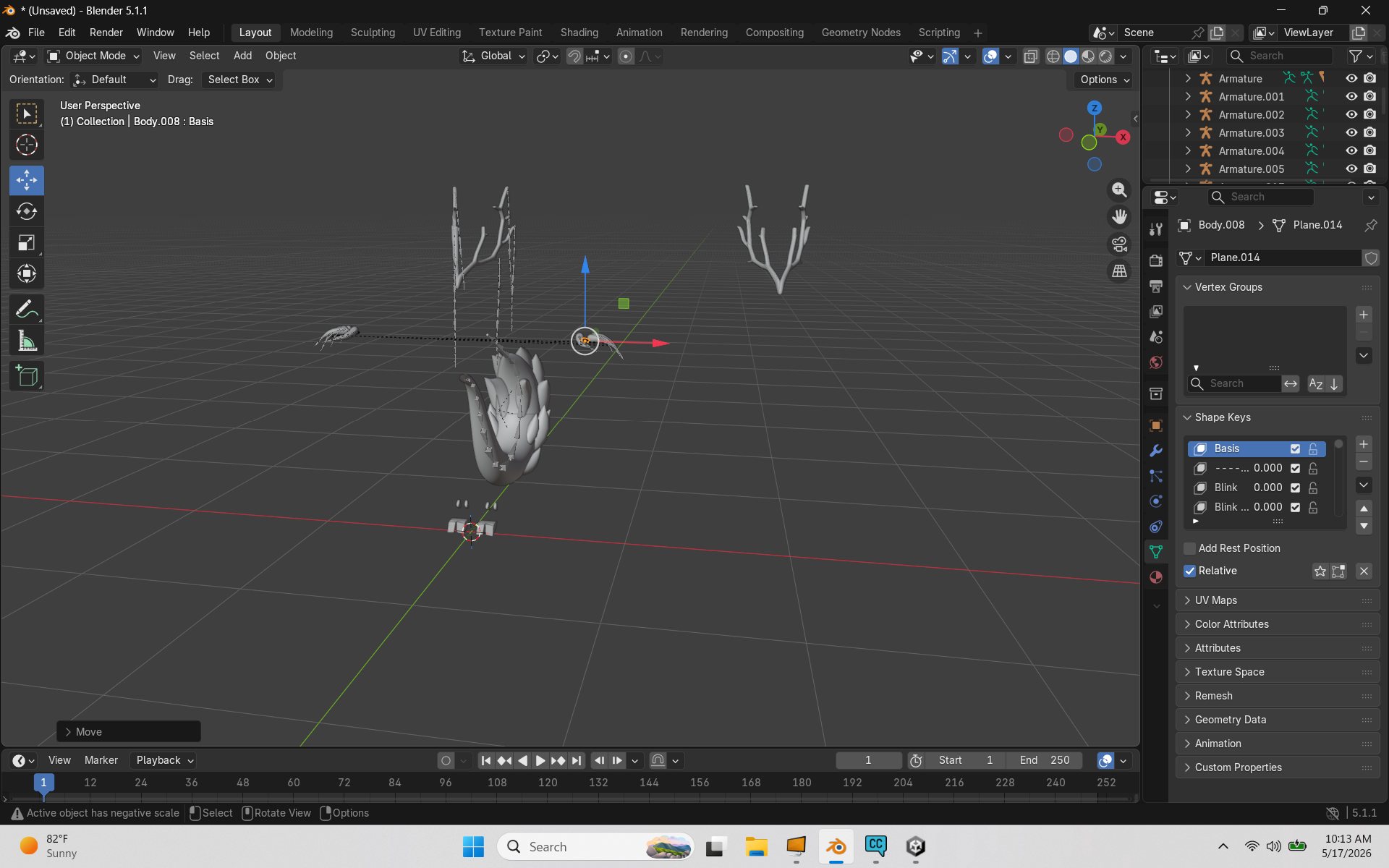The height and width of the screenshot is (868, 1389).
Task: Expand the UV Maps panel
Action: tap(1278, 600)
